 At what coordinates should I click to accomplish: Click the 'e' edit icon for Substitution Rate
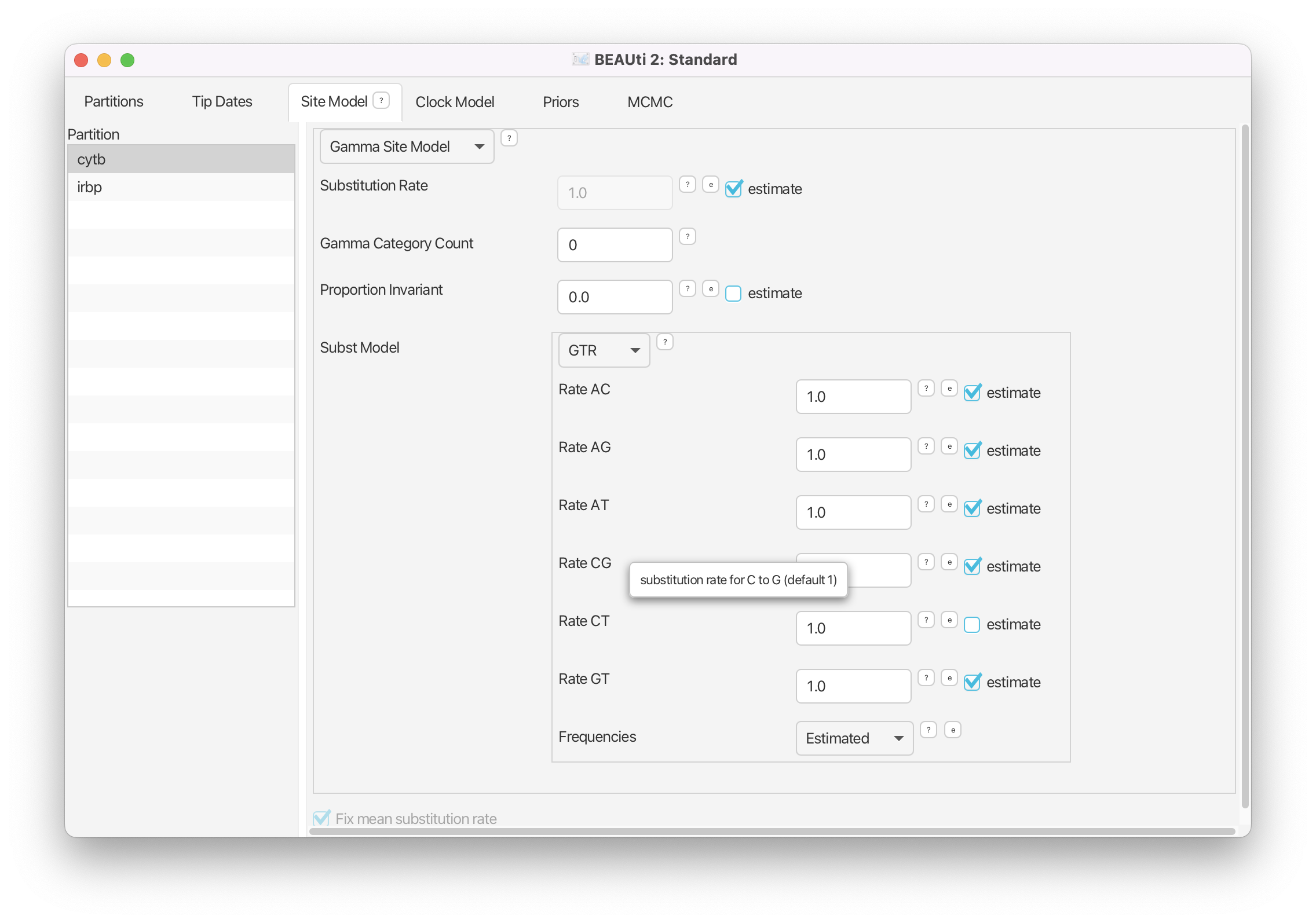[711, 185]
